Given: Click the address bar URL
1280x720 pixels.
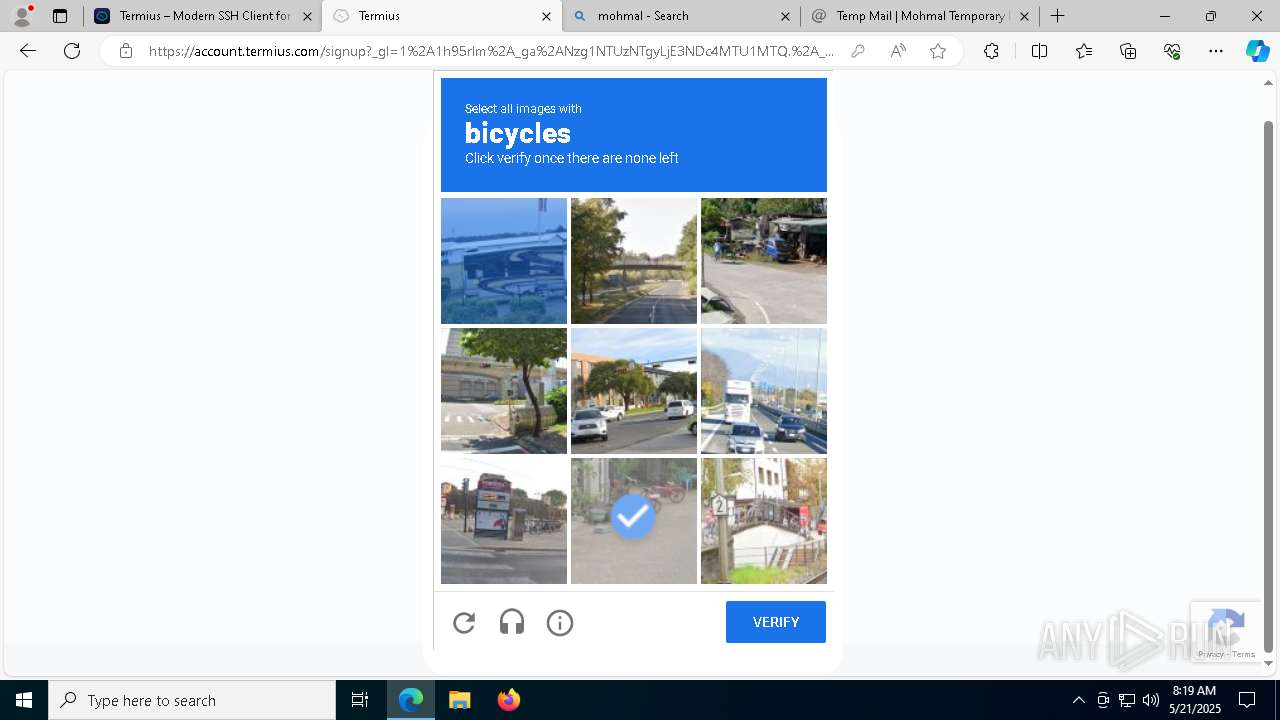Looking at the screenshot, I should [490, 51].
